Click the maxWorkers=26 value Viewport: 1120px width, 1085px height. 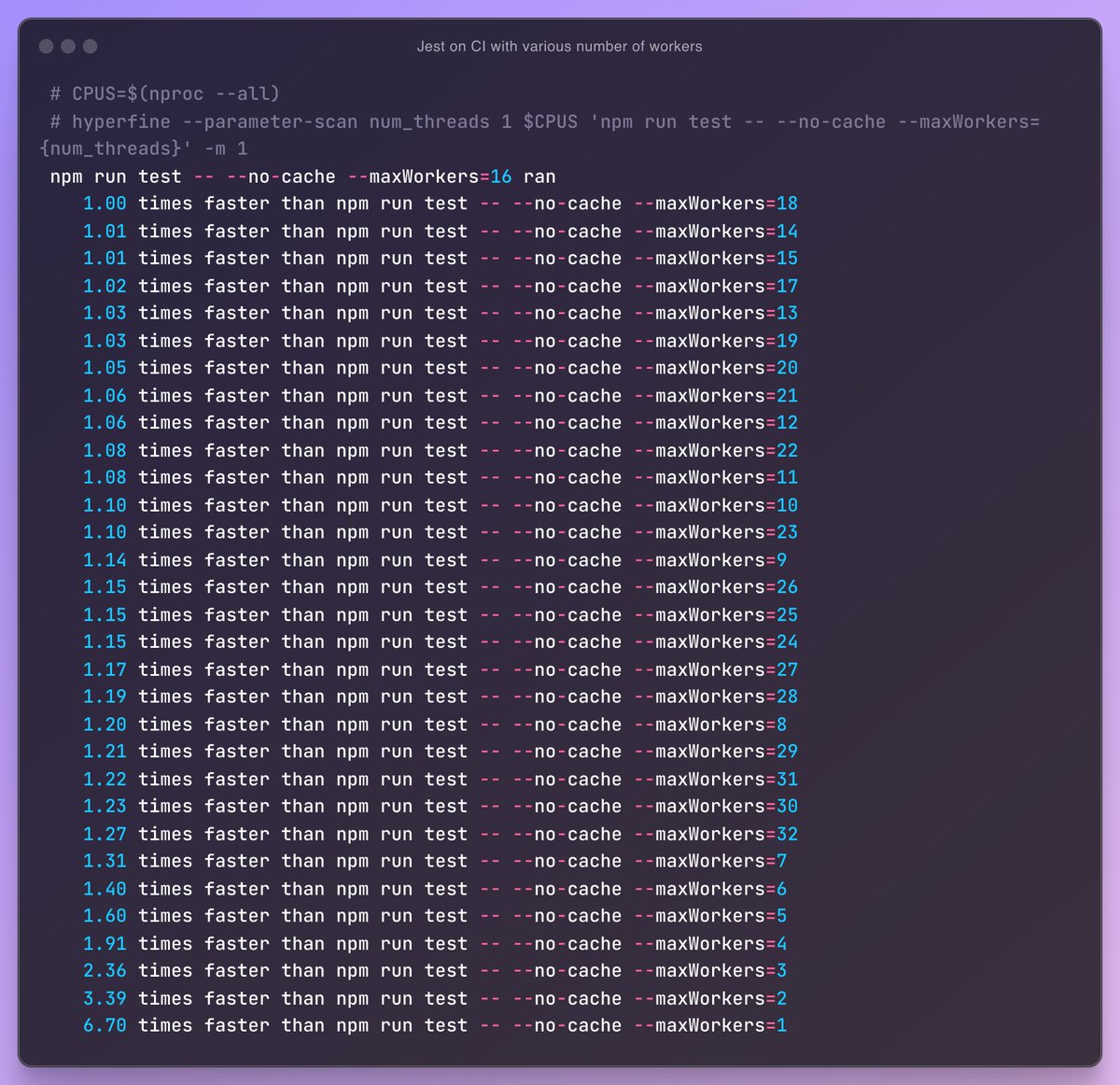point(787,588)
